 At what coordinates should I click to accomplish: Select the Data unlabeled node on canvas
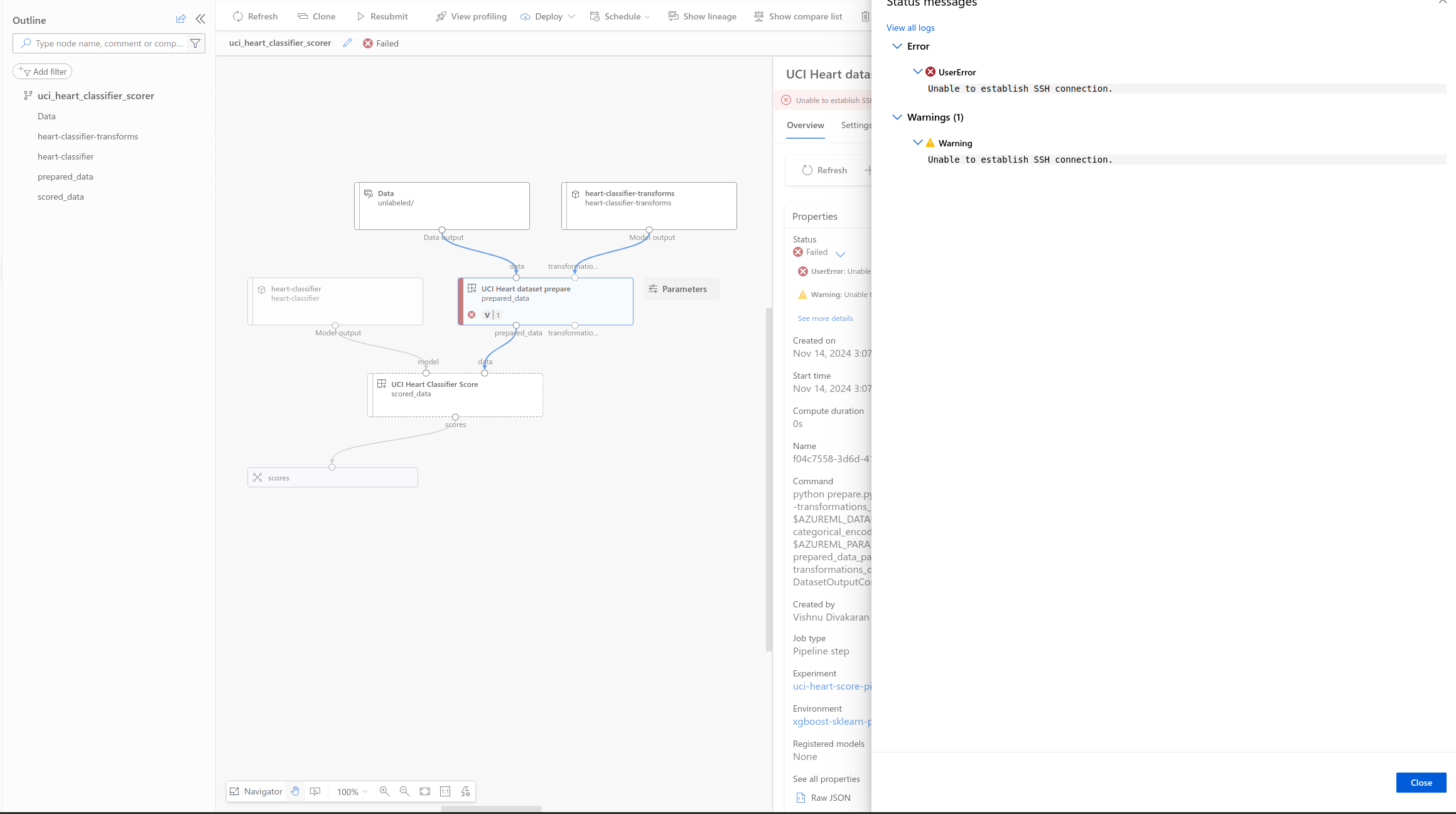click(442, 206)
